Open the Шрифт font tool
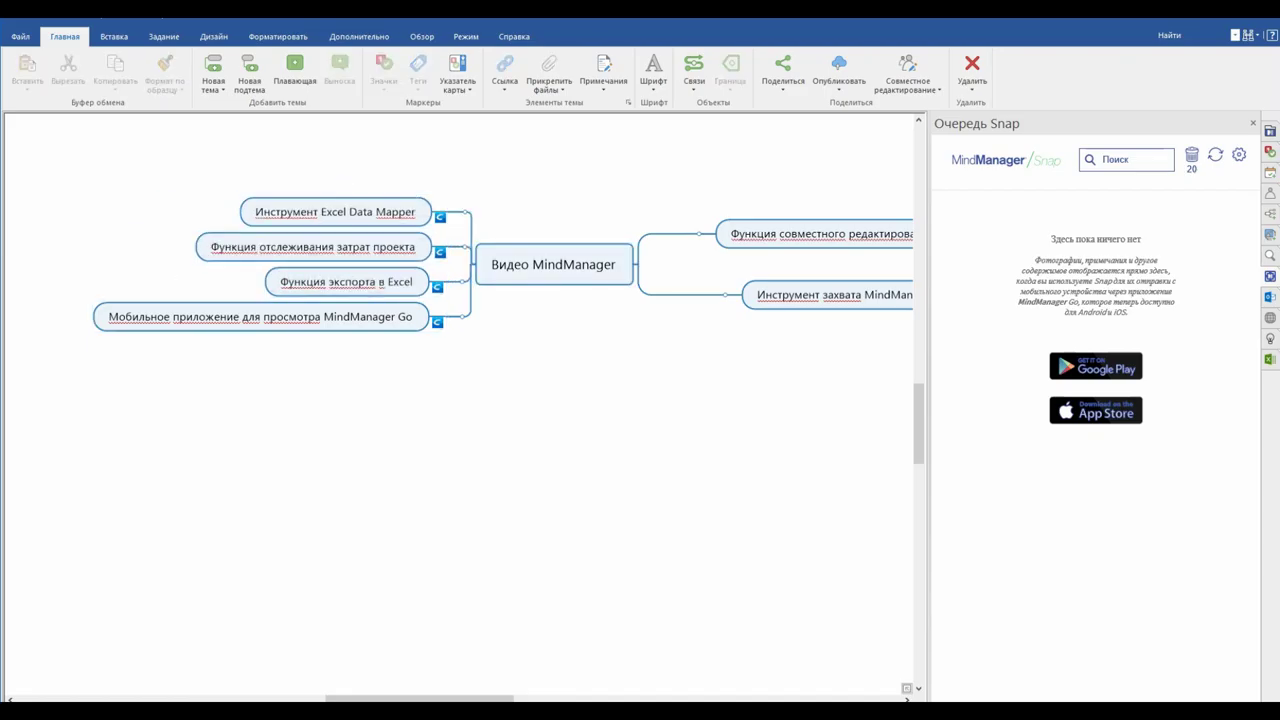The image size is (1280, 720). 653,72
